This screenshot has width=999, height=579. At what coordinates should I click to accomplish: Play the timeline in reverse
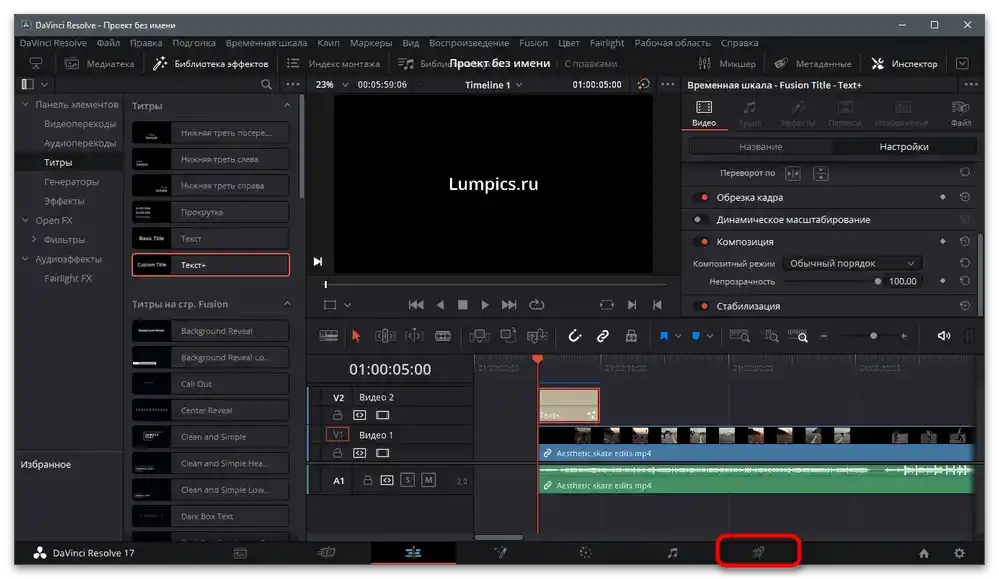440,305
